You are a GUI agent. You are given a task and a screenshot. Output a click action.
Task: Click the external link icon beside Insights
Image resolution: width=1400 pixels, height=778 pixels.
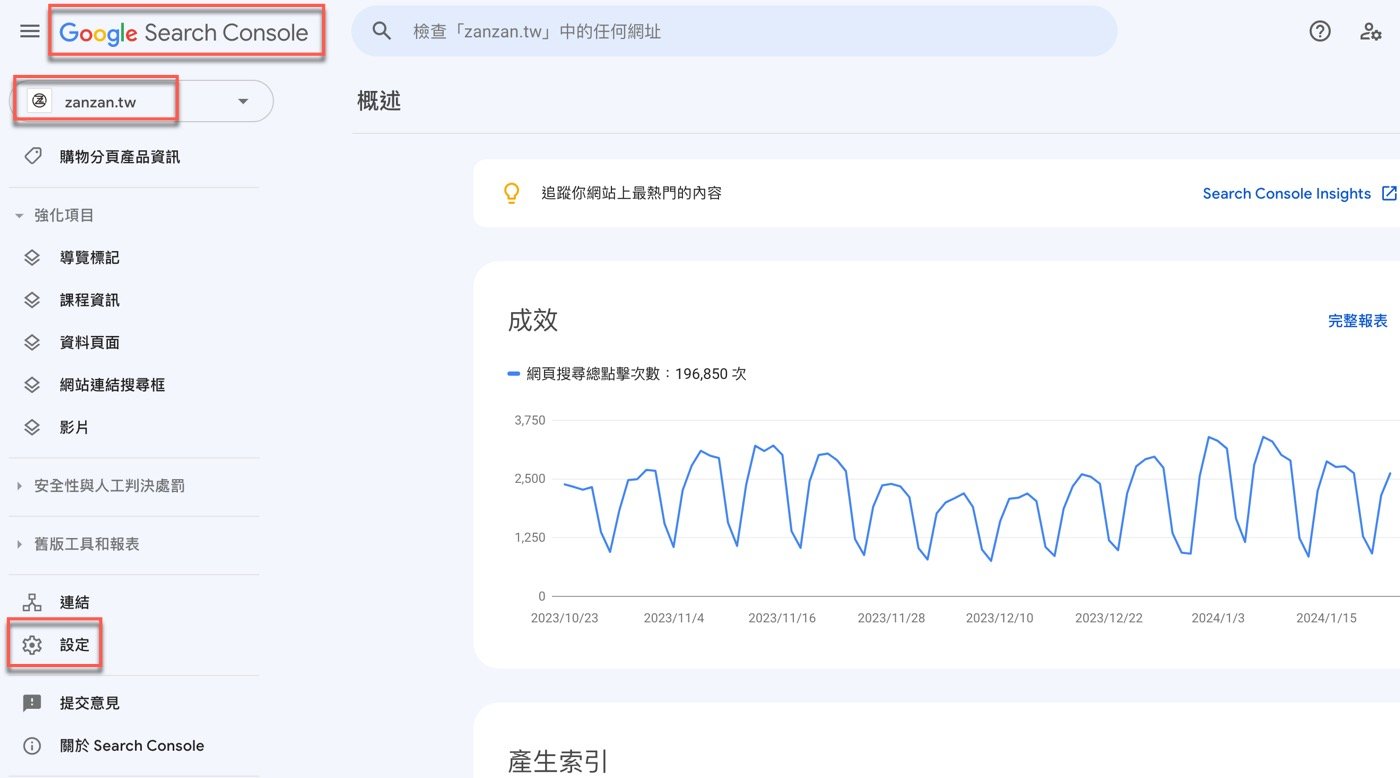(1389, 193)
